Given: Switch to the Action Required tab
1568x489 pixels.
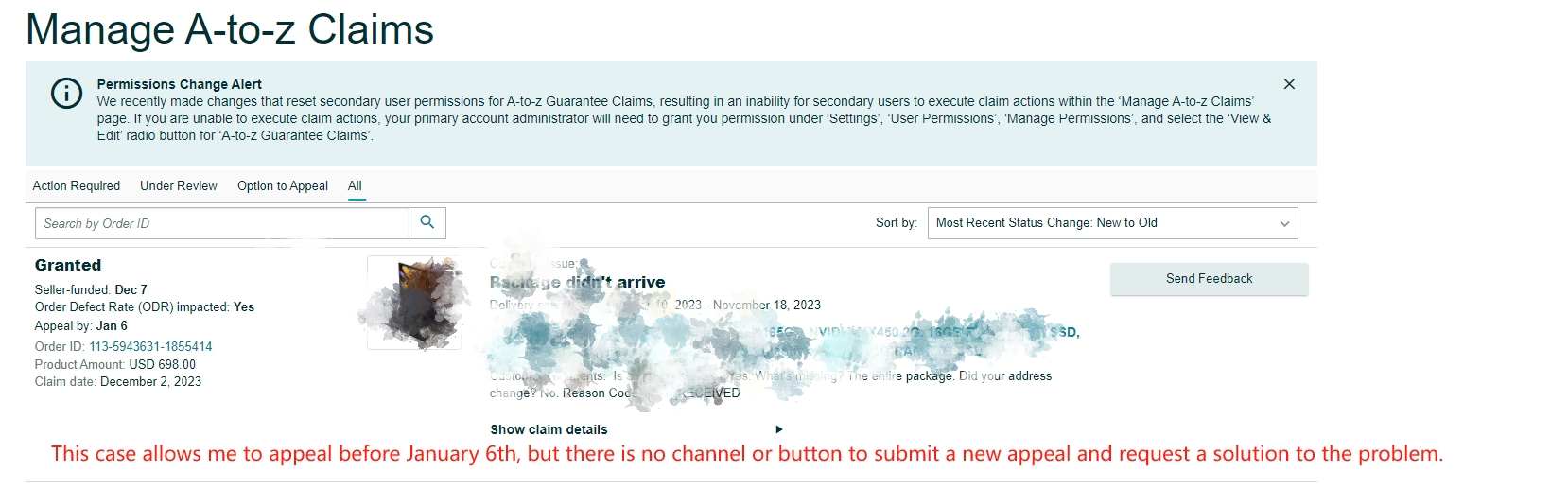Looking at the screenshot, I should (77, 186).
